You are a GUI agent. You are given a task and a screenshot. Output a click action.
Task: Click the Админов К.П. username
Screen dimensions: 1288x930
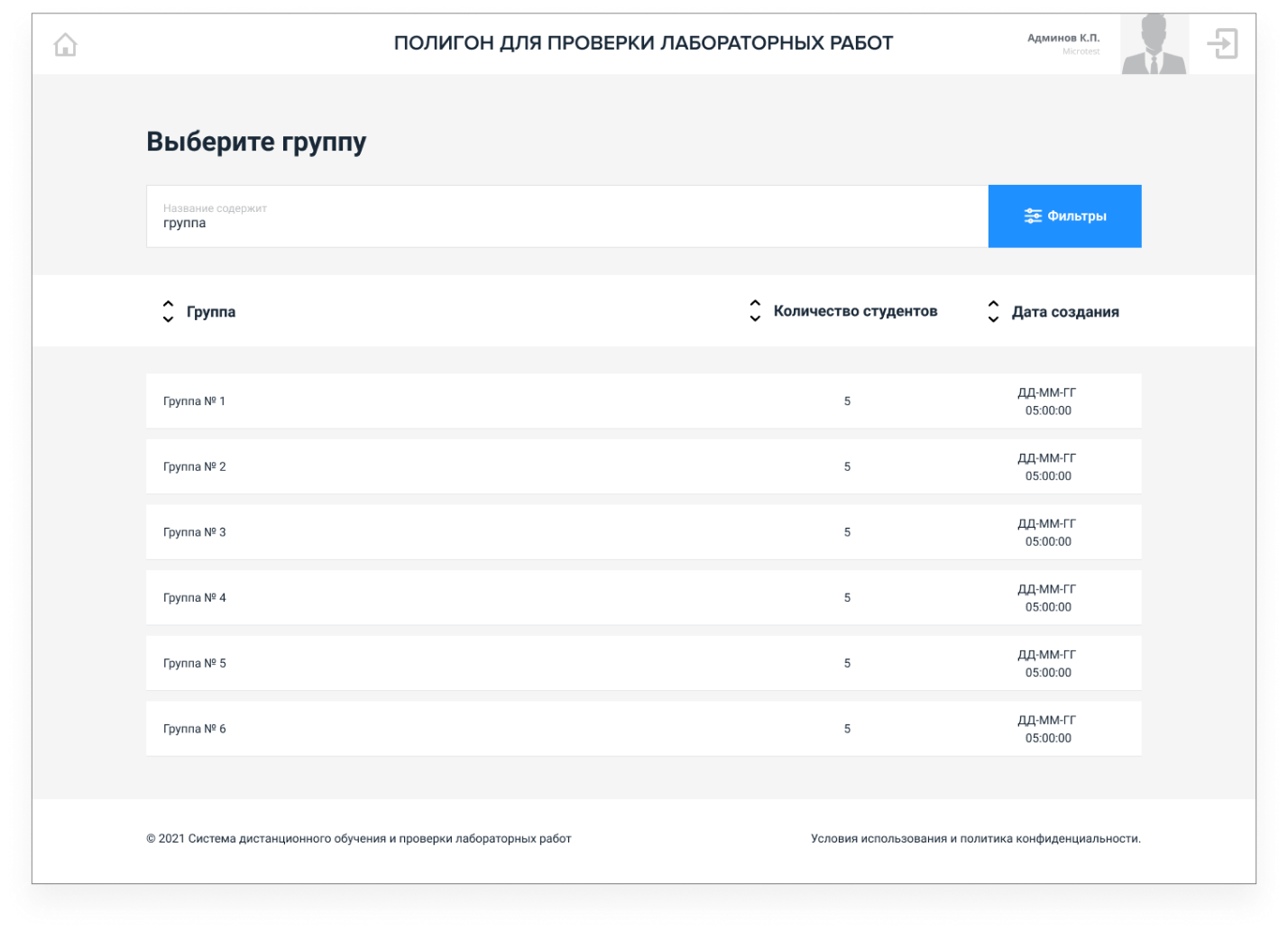point(1063,38)
